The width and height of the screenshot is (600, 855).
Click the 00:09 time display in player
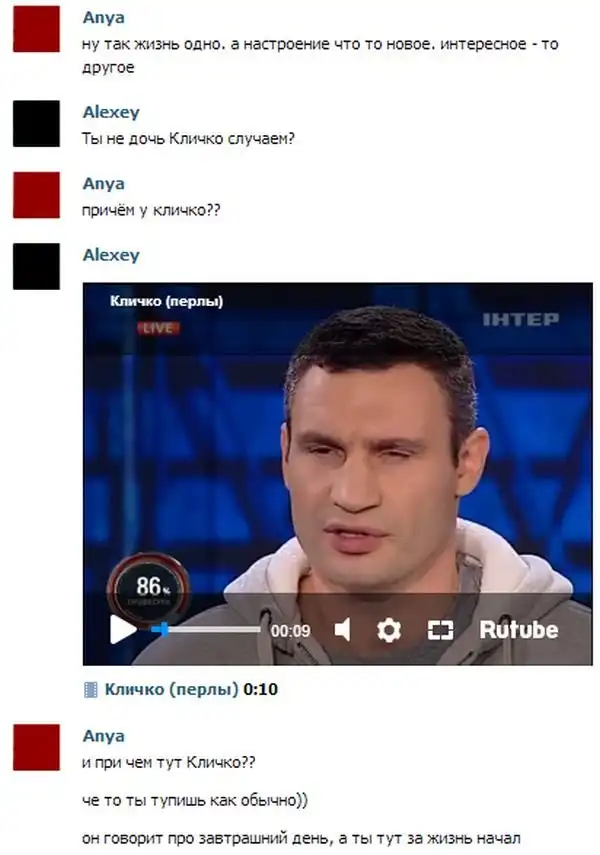[x=290, y=631]
